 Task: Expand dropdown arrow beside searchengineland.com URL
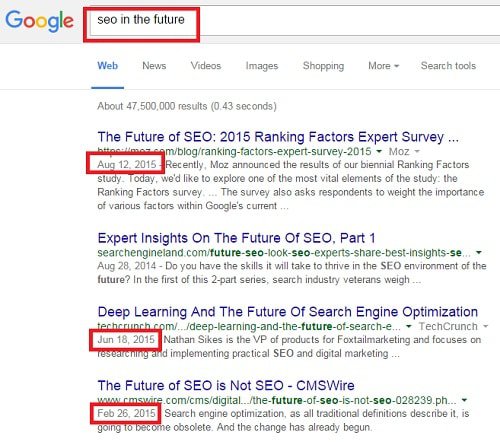click(479, 253)
